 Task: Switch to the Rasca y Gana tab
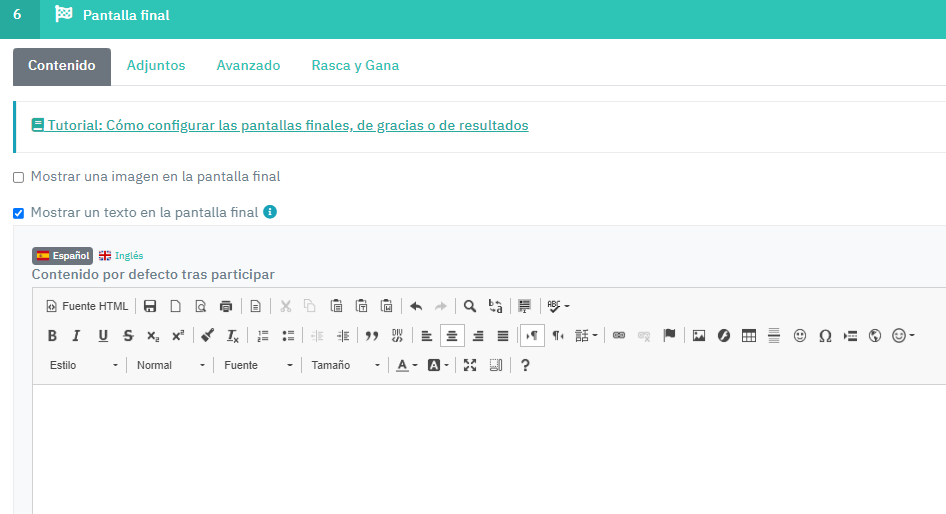[x=355, y=66]
